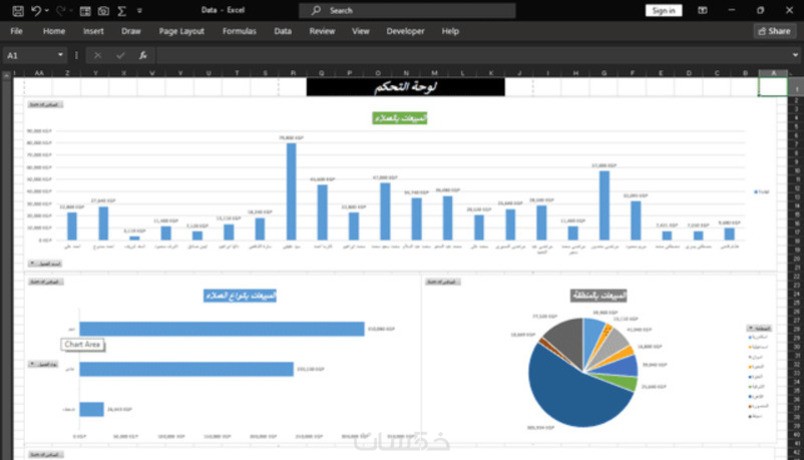The image size is (804, 460).
Task: Open the region filter dropdown on the pie chart legend
Action: [759, 328]
